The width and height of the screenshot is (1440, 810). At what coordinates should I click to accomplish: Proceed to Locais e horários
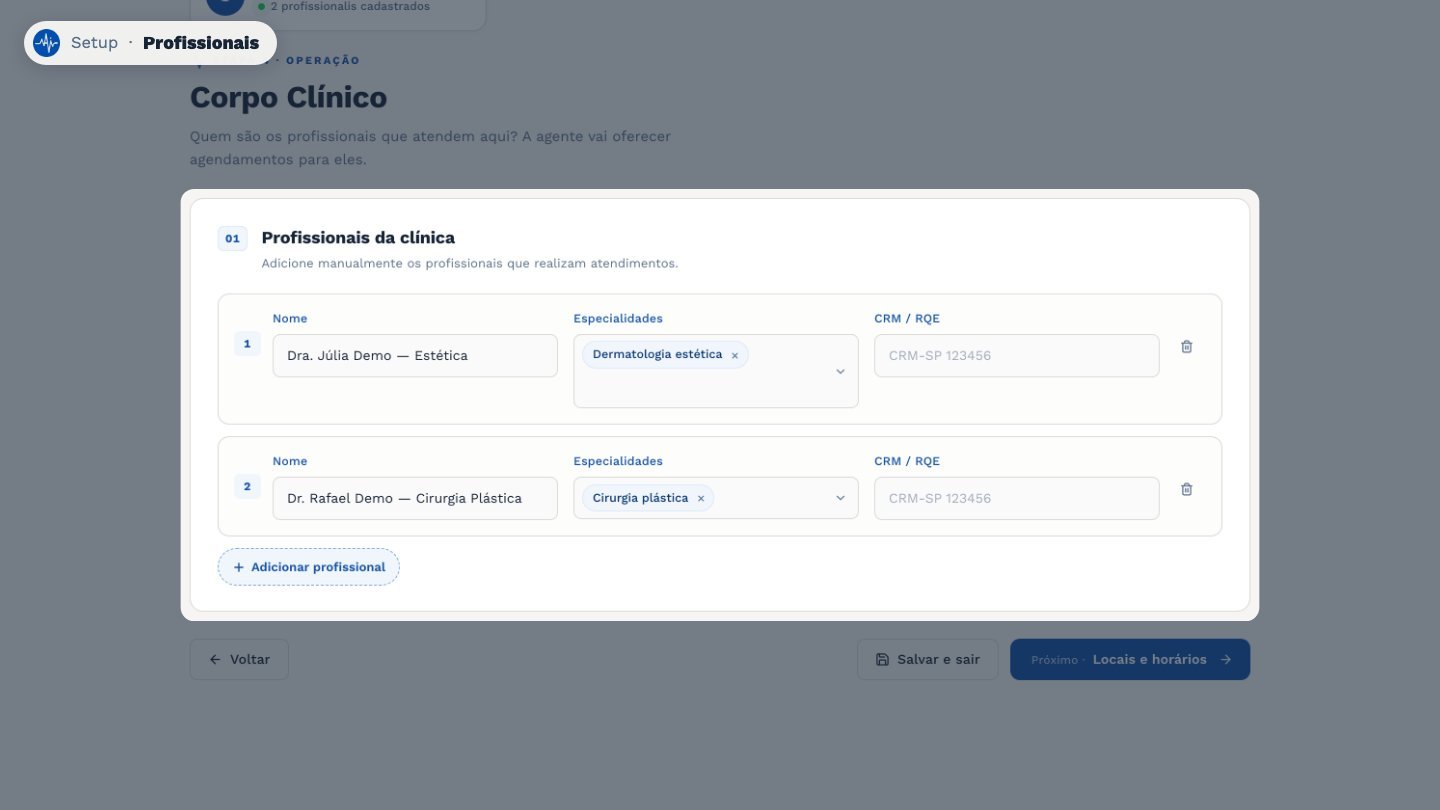(1130, 660)
